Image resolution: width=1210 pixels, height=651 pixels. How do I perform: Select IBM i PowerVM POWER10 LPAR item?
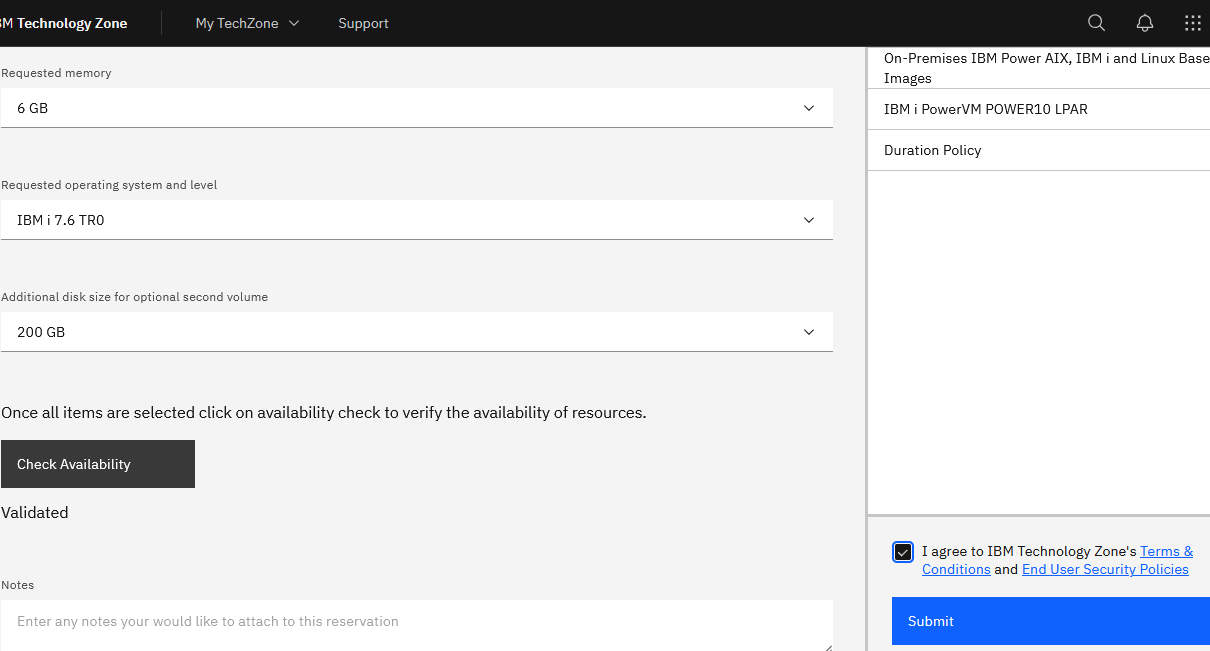point(986,109)
